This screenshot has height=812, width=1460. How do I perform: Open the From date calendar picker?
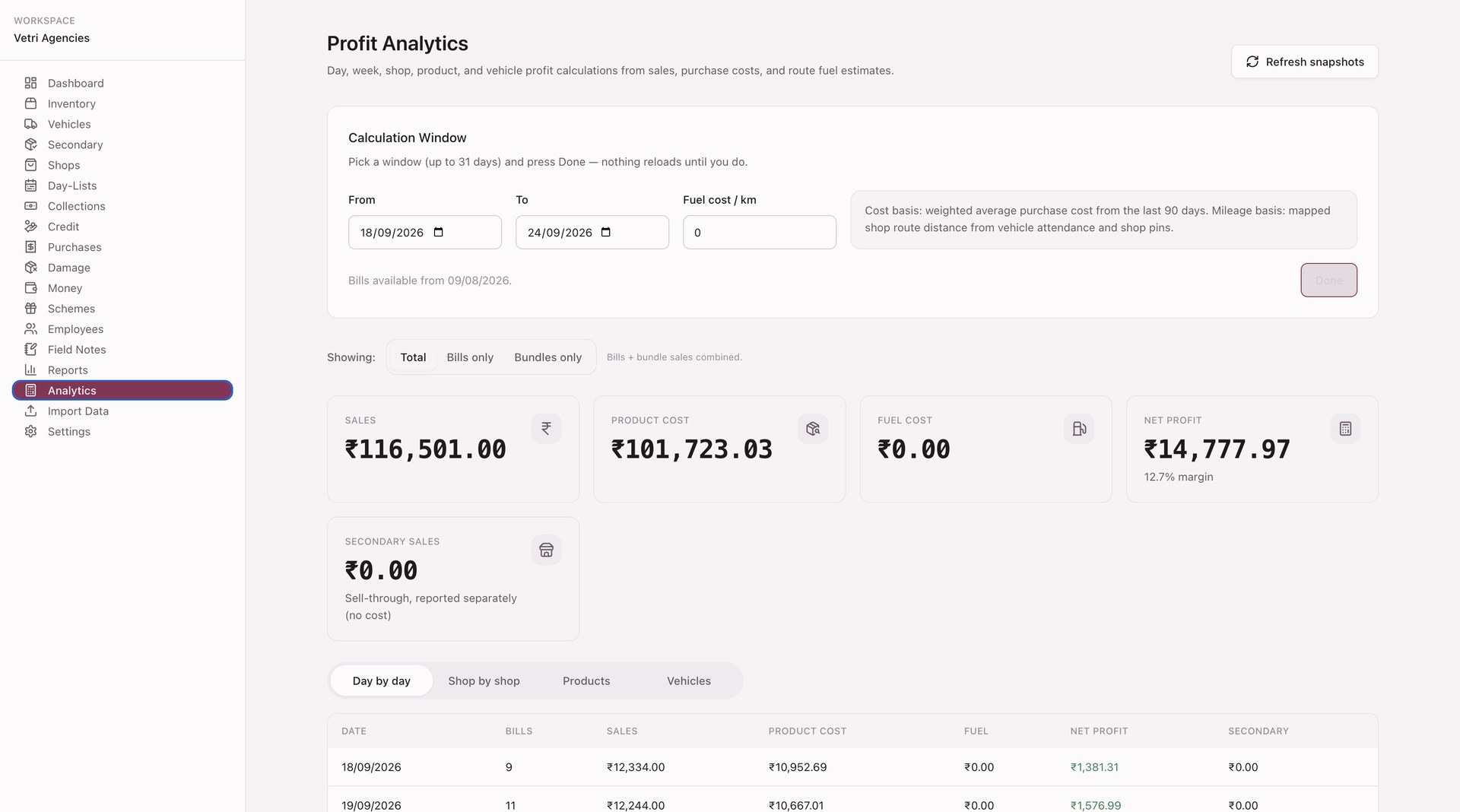point(439,233)
